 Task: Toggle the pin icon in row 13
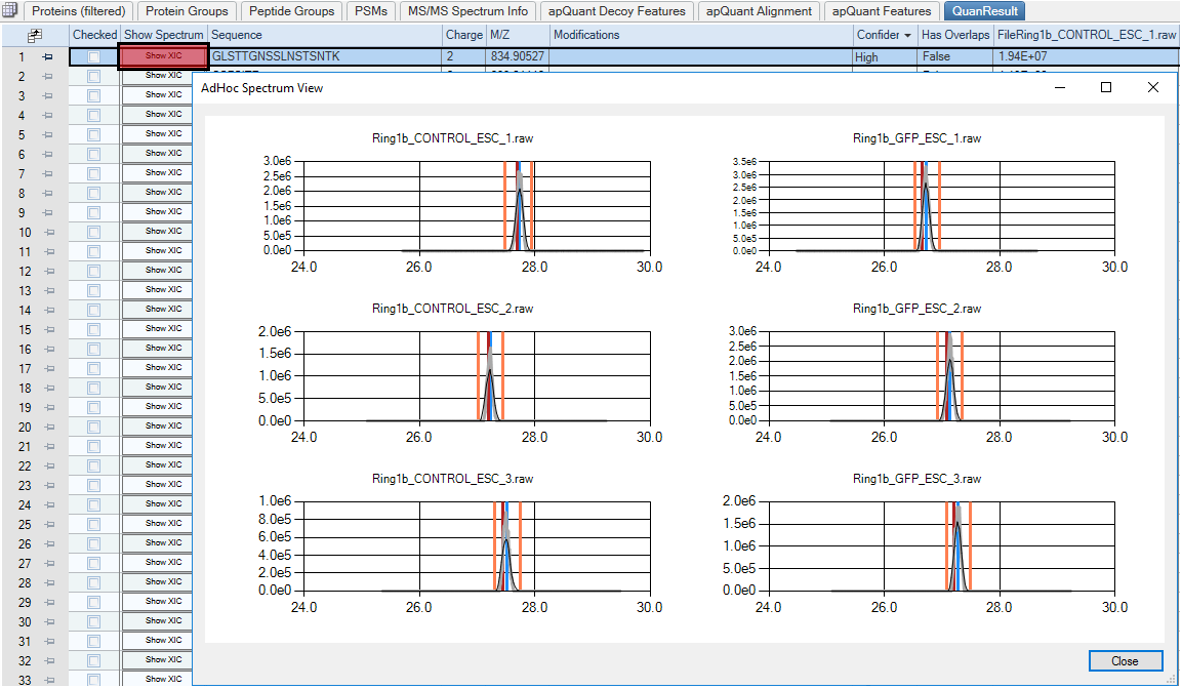click(x=50, y=291)
